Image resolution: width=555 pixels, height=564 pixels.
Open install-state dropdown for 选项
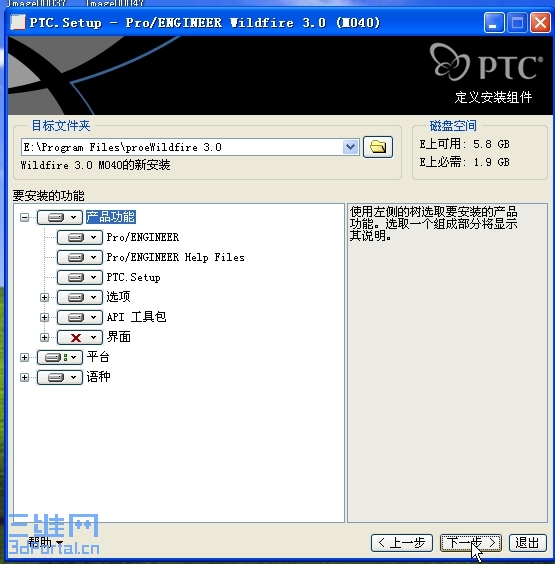point(80,297)
